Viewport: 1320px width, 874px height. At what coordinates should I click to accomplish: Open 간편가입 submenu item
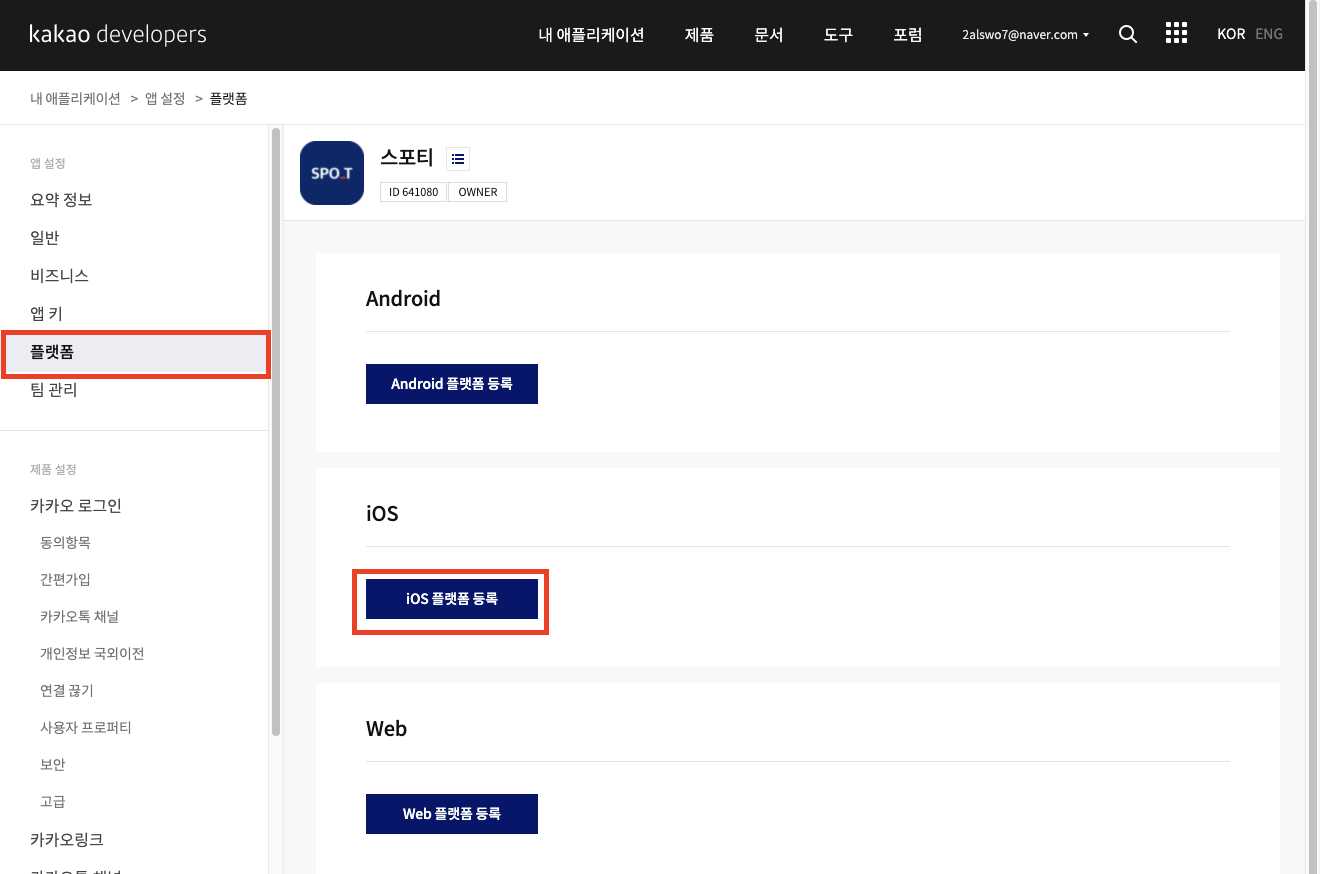(66, 579)
